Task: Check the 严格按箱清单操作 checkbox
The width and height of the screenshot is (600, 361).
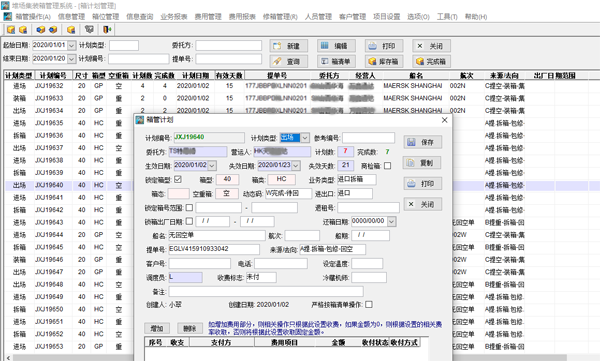Action: click(368, 304)
